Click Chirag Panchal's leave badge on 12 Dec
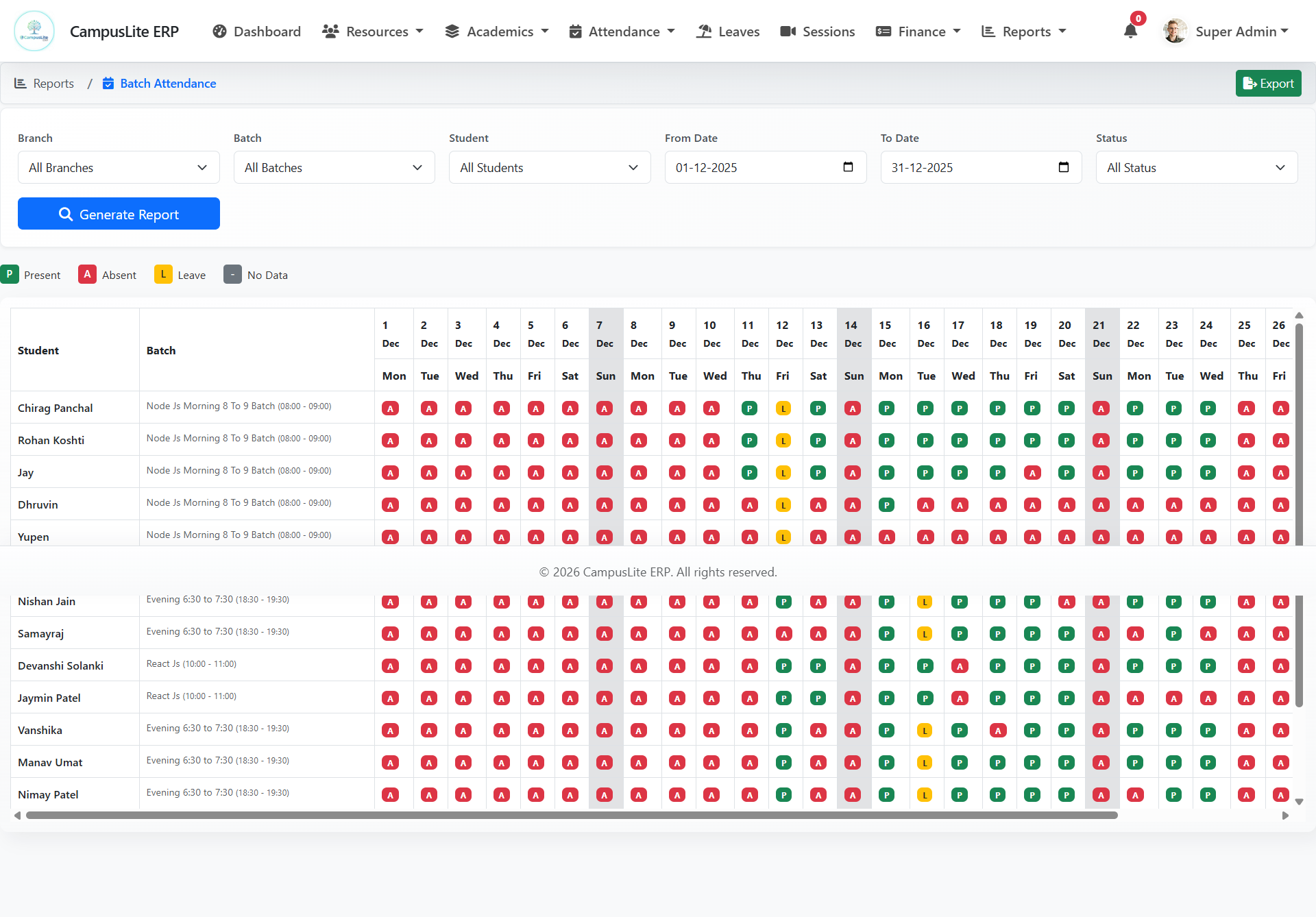The image size is (1316, 917). (783, 408)
